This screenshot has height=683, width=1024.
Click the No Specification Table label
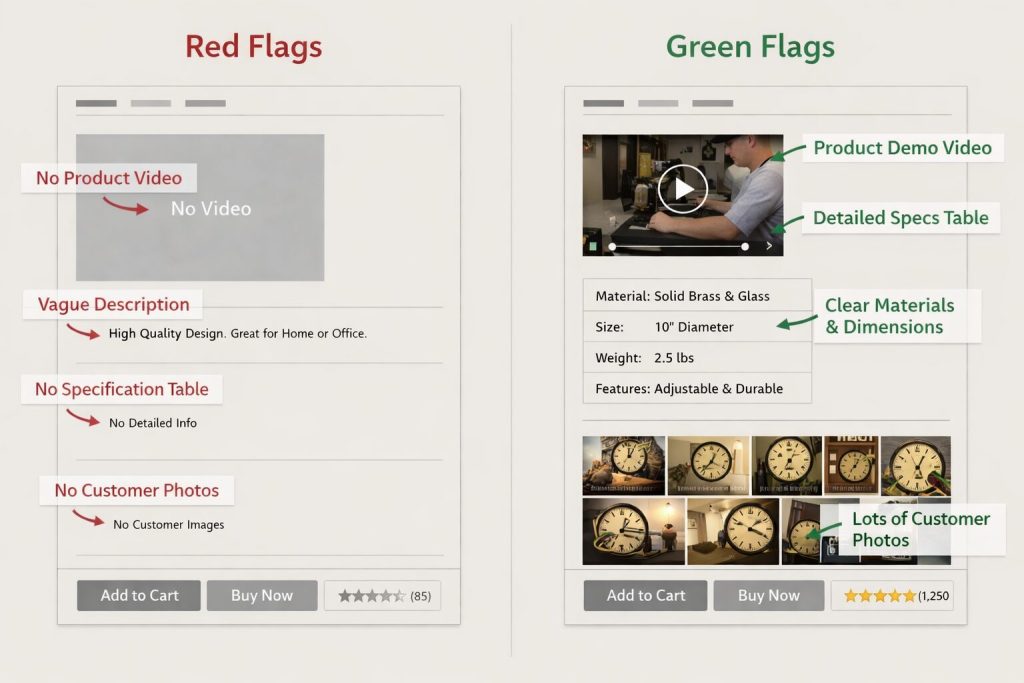pos(121,389)
